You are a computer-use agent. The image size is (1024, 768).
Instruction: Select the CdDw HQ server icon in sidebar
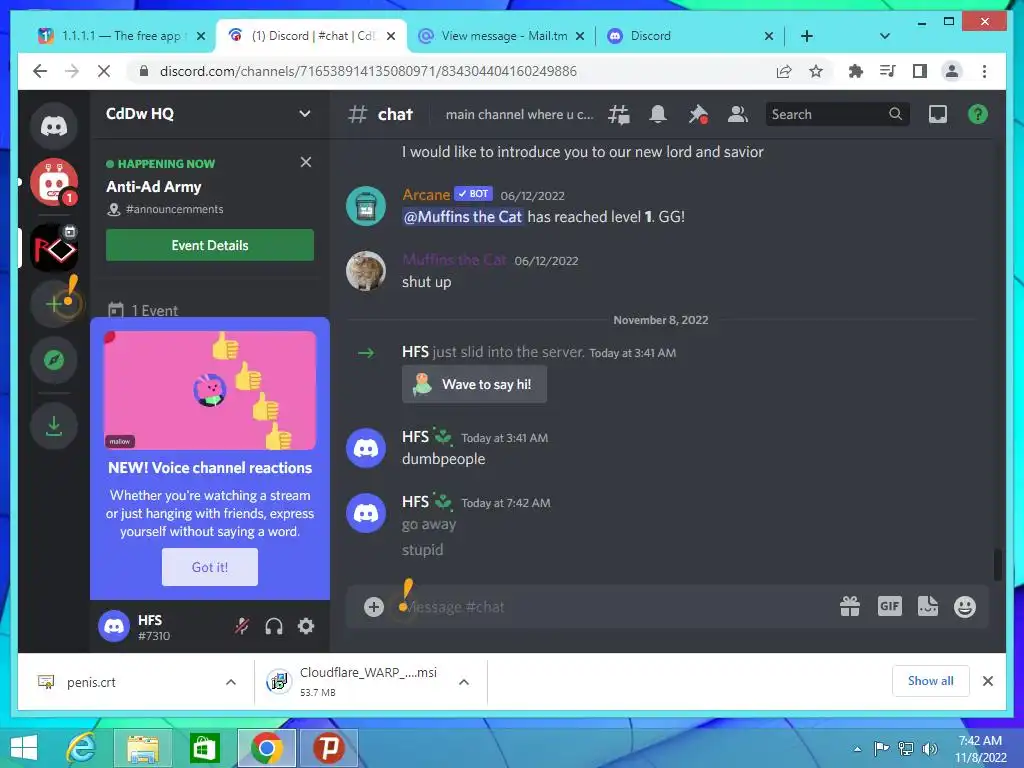(54, 248)
